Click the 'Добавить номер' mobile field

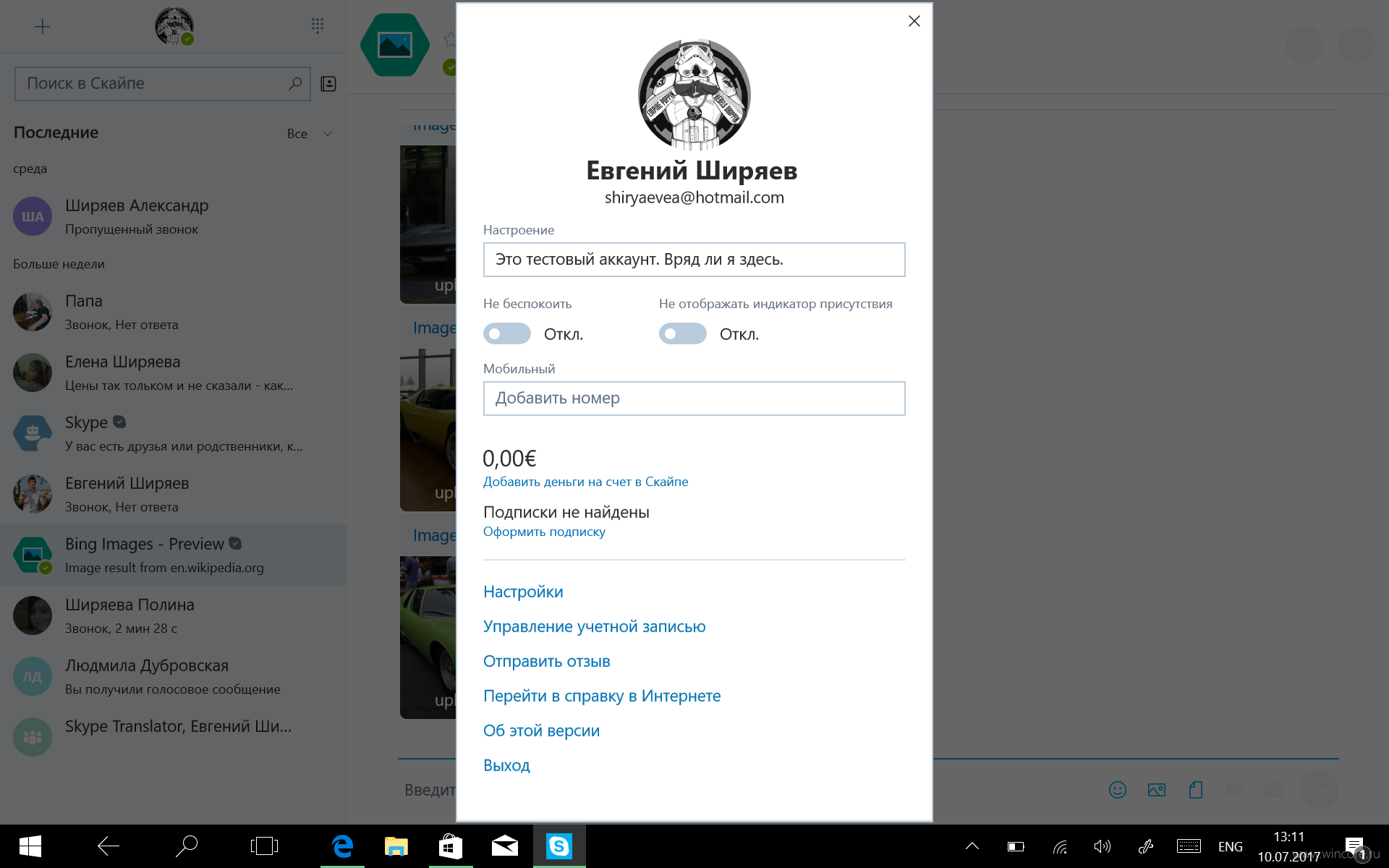(x=694, y=399)
